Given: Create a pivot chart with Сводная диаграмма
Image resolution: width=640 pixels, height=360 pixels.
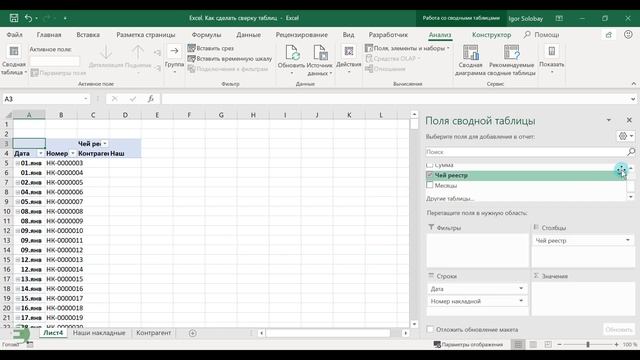Looking at the screenshot, I should click(470, 60).
